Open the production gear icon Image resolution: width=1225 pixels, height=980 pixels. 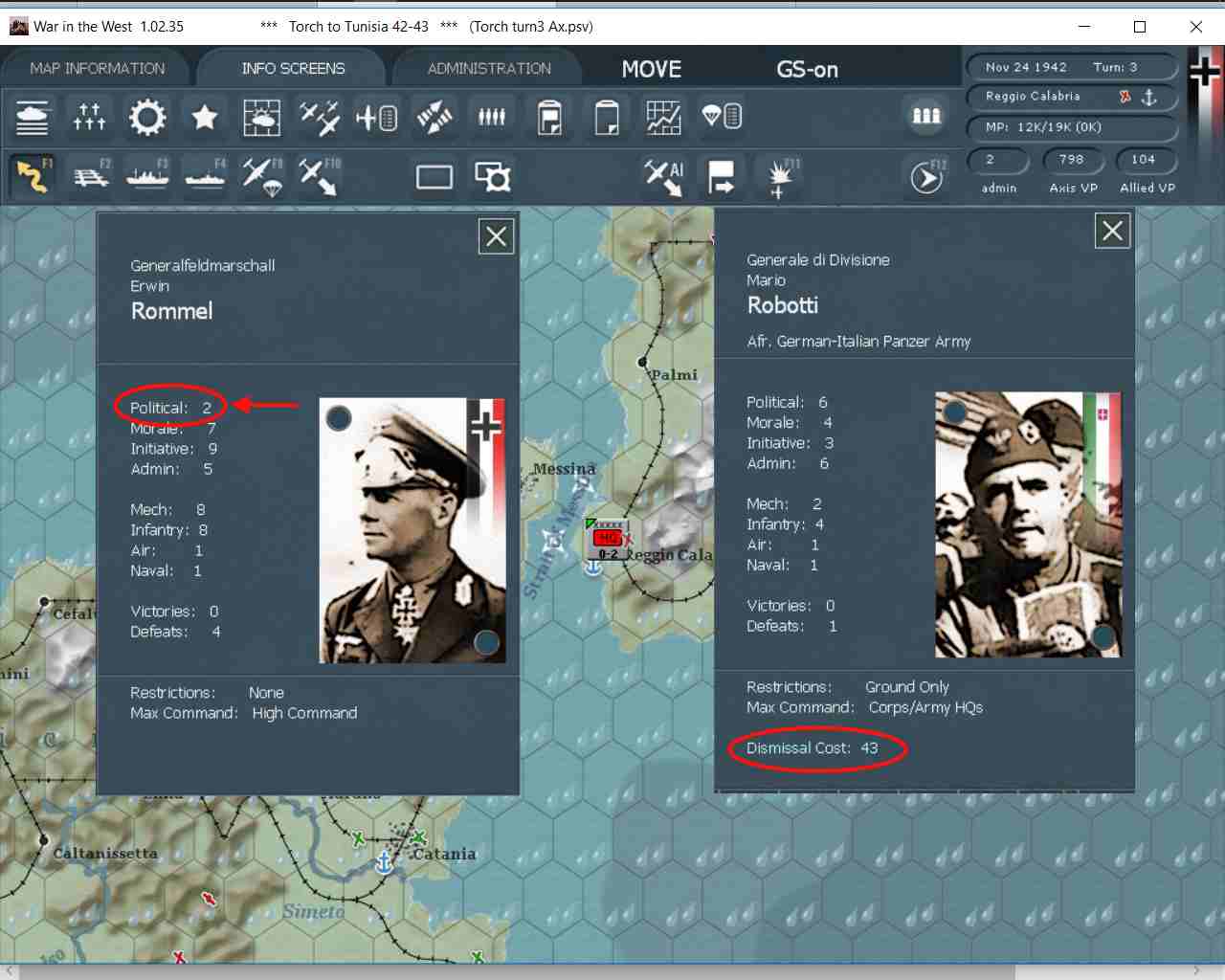coord(146,118)
